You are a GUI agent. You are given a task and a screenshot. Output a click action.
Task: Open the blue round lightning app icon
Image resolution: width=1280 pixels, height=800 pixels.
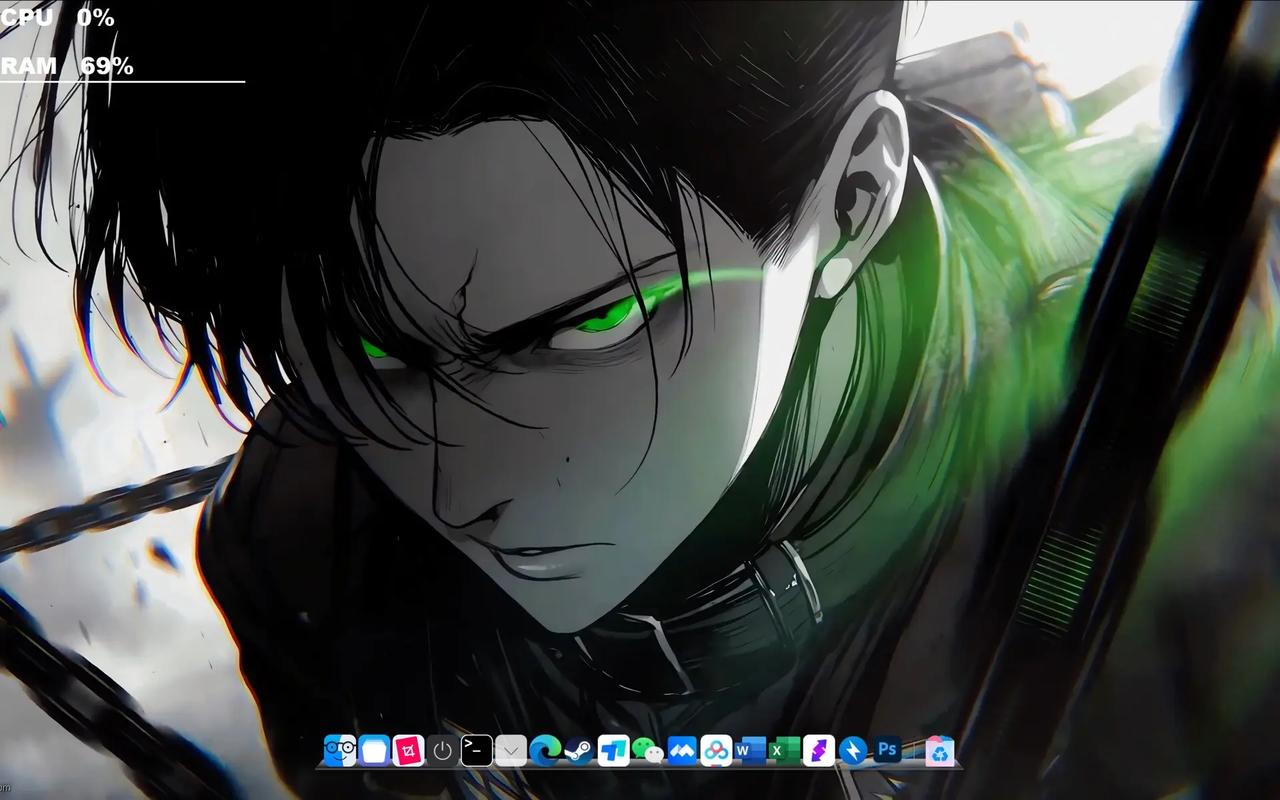click(853, 750)
